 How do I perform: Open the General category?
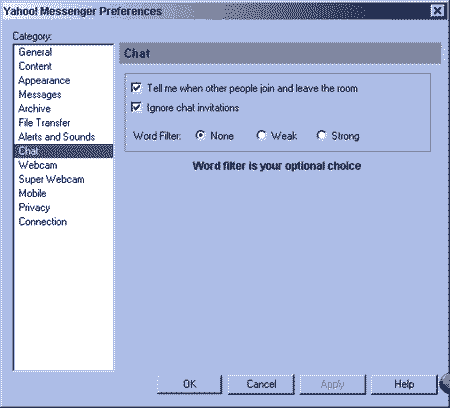pyautogui.click(x=35, y=52)
